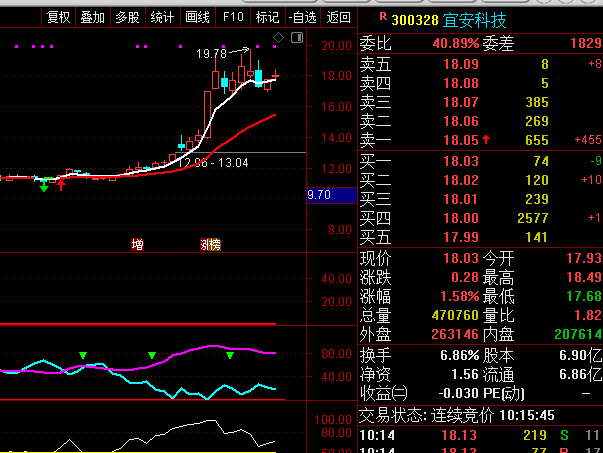Click the 流通 value 6.86亿
The image size is (603, 453).
click(580, 374)
